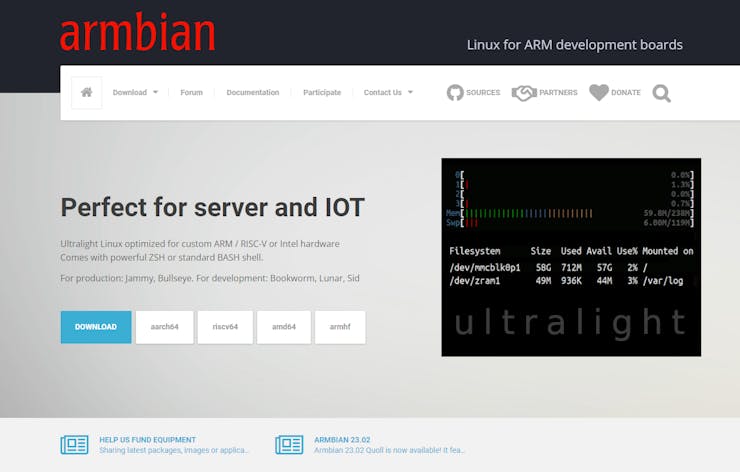
Task: Select the armhf architecture button
Action: point(340,327)
